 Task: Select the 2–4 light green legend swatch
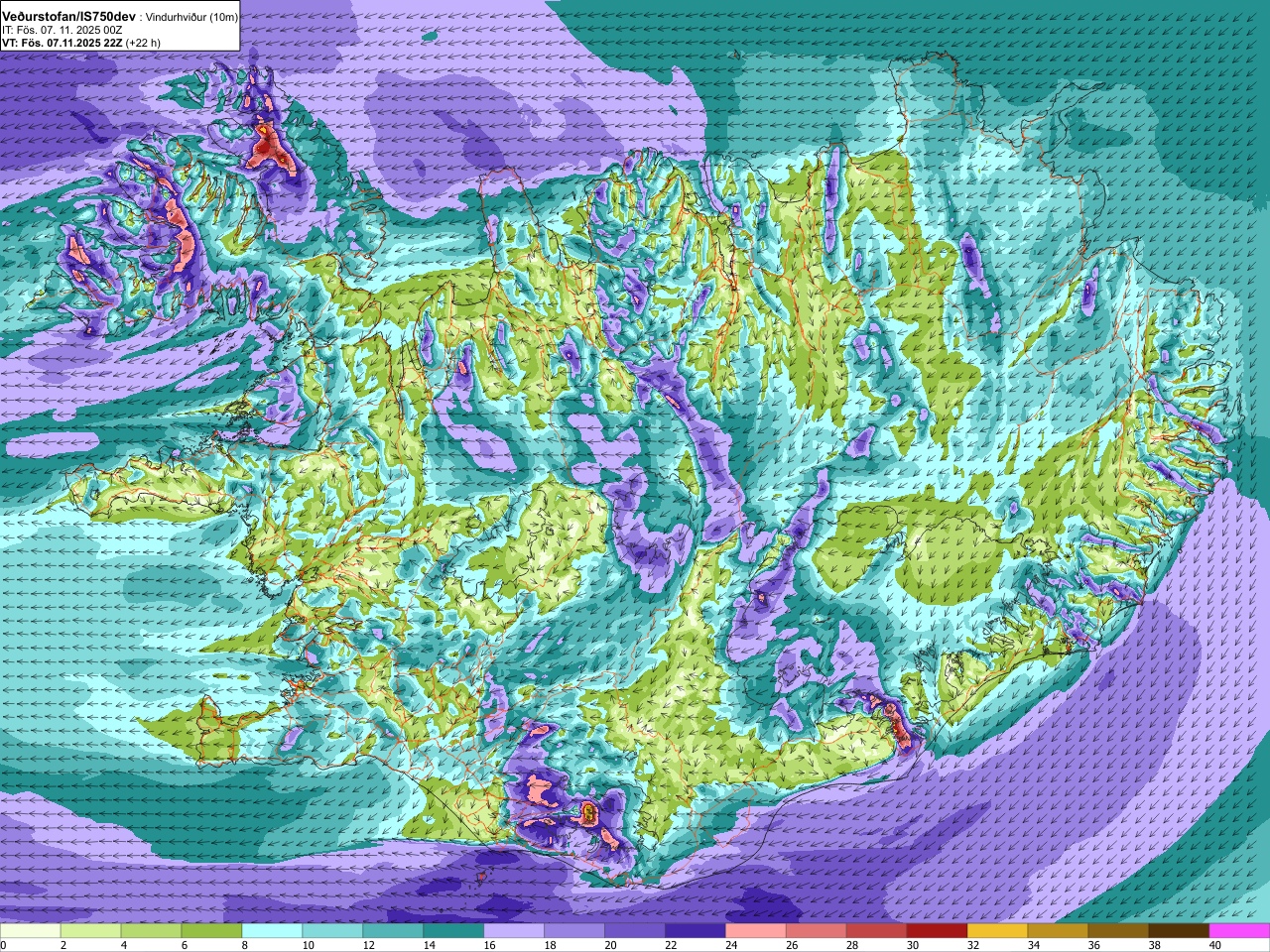pos(90,931)
